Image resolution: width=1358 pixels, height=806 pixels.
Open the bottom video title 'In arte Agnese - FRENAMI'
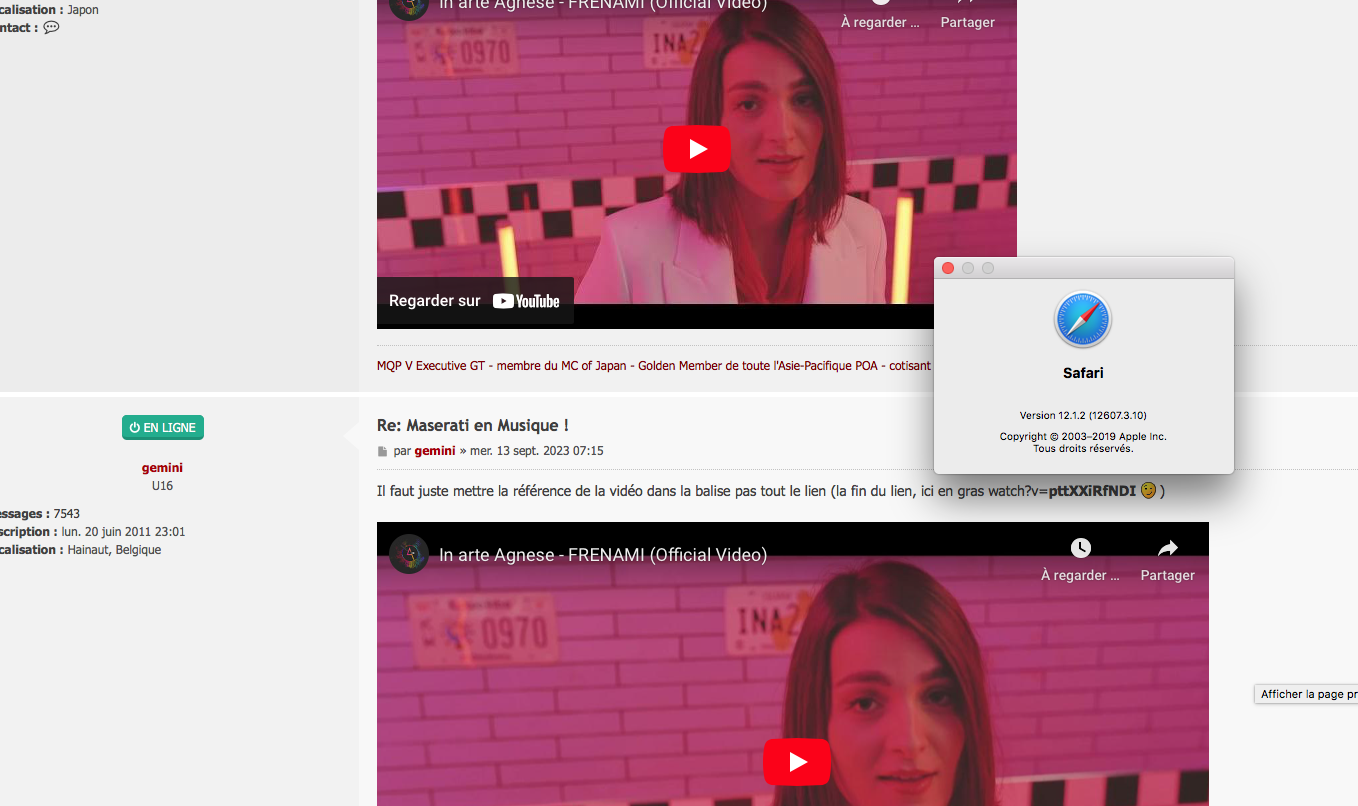603,555
